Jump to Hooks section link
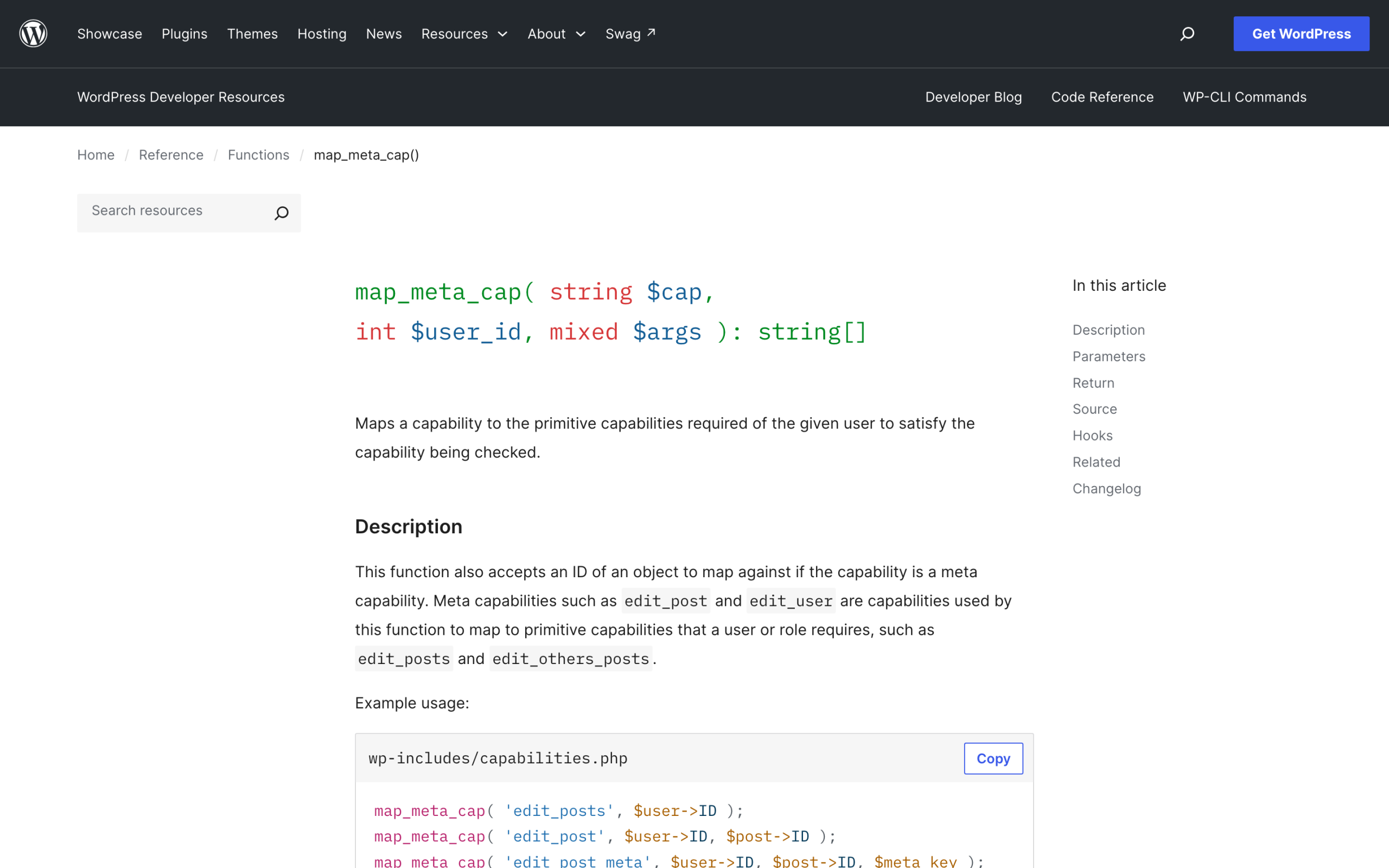Image resolution: width=1389 pixels, height=868 pixels. click(x=1092, y=436)
